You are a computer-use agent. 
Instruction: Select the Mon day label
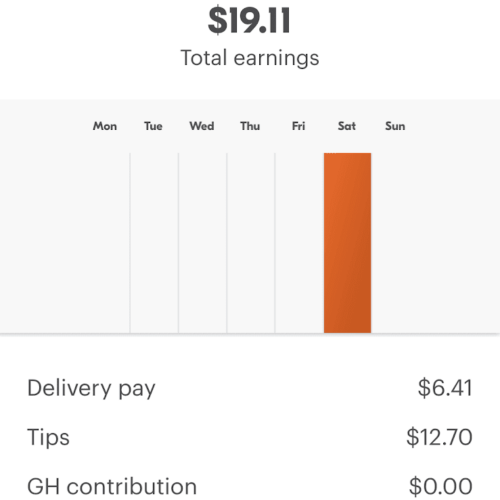pos(105,126)
